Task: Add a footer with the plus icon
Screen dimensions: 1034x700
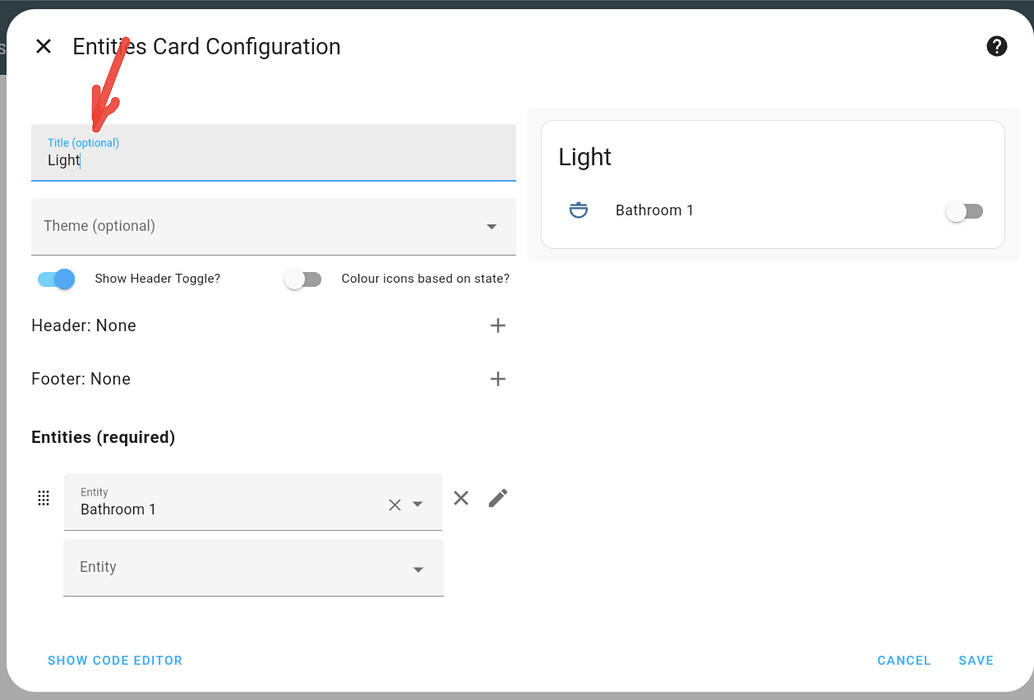Action: coord(498,379)
